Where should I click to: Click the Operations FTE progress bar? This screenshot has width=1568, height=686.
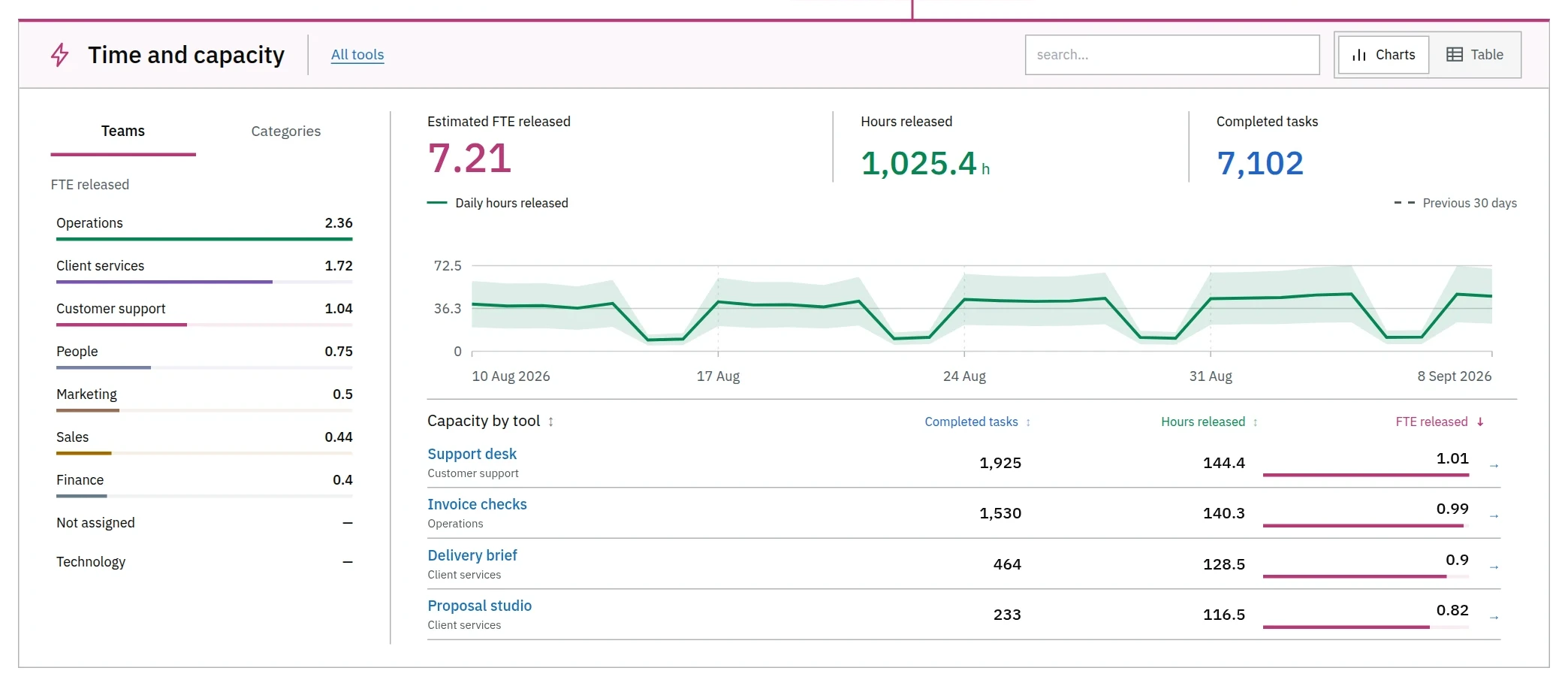click(x=204, y=240)
